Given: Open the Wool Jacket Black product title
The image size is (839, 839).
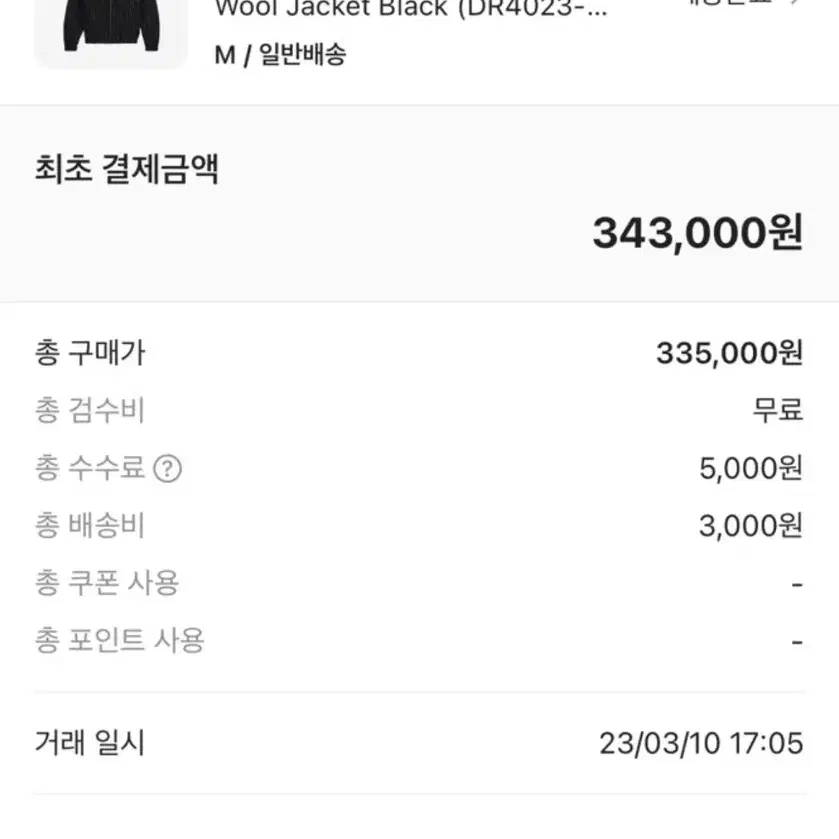Looking at the screenshot, I should (x=410, y=9).
